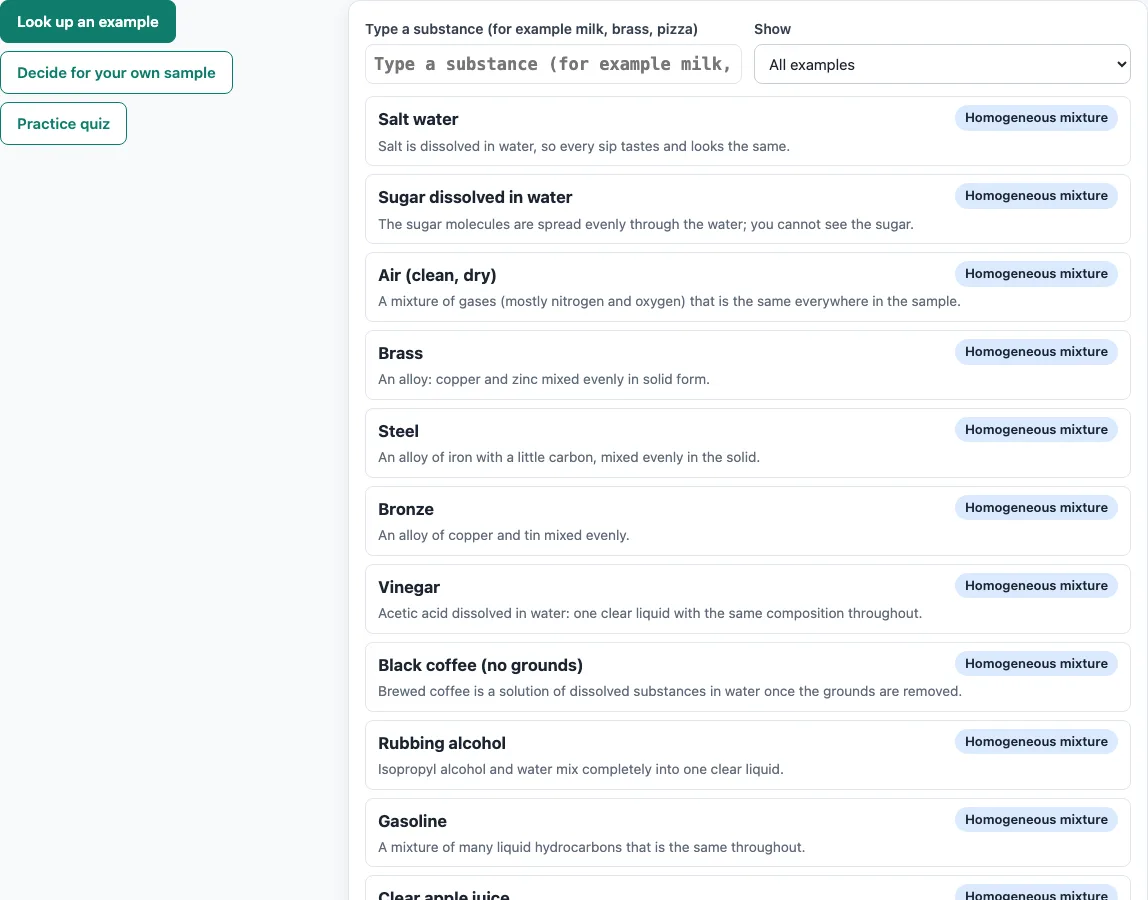The image size is (1148, 900).
Task: Click the Show label above the dropdown
Action: (x=772, y=29)
